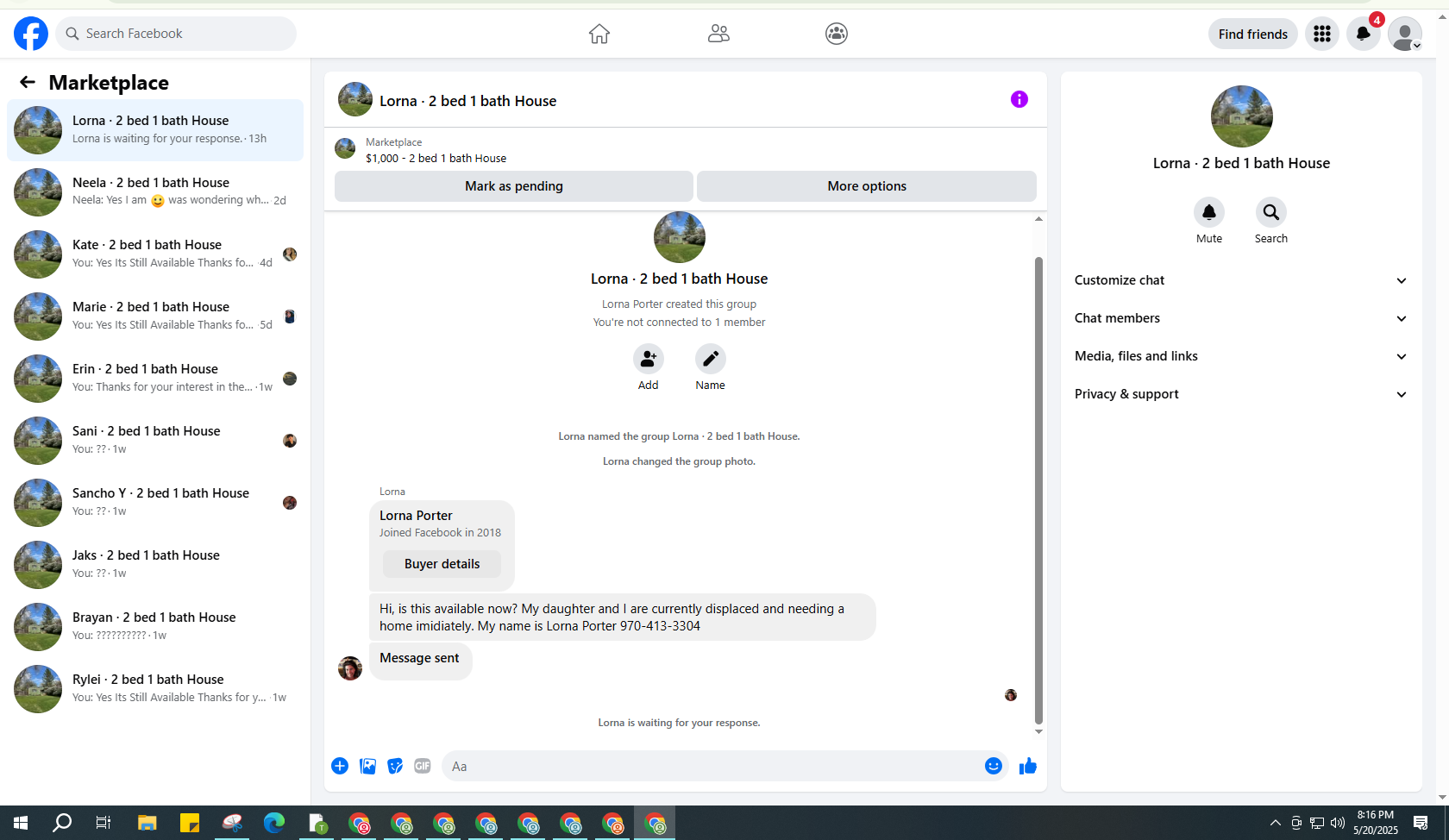Screen dimensions: 1449x840
Task: Mute the conversation with bell icon
Action: [x=1209, y=212]
